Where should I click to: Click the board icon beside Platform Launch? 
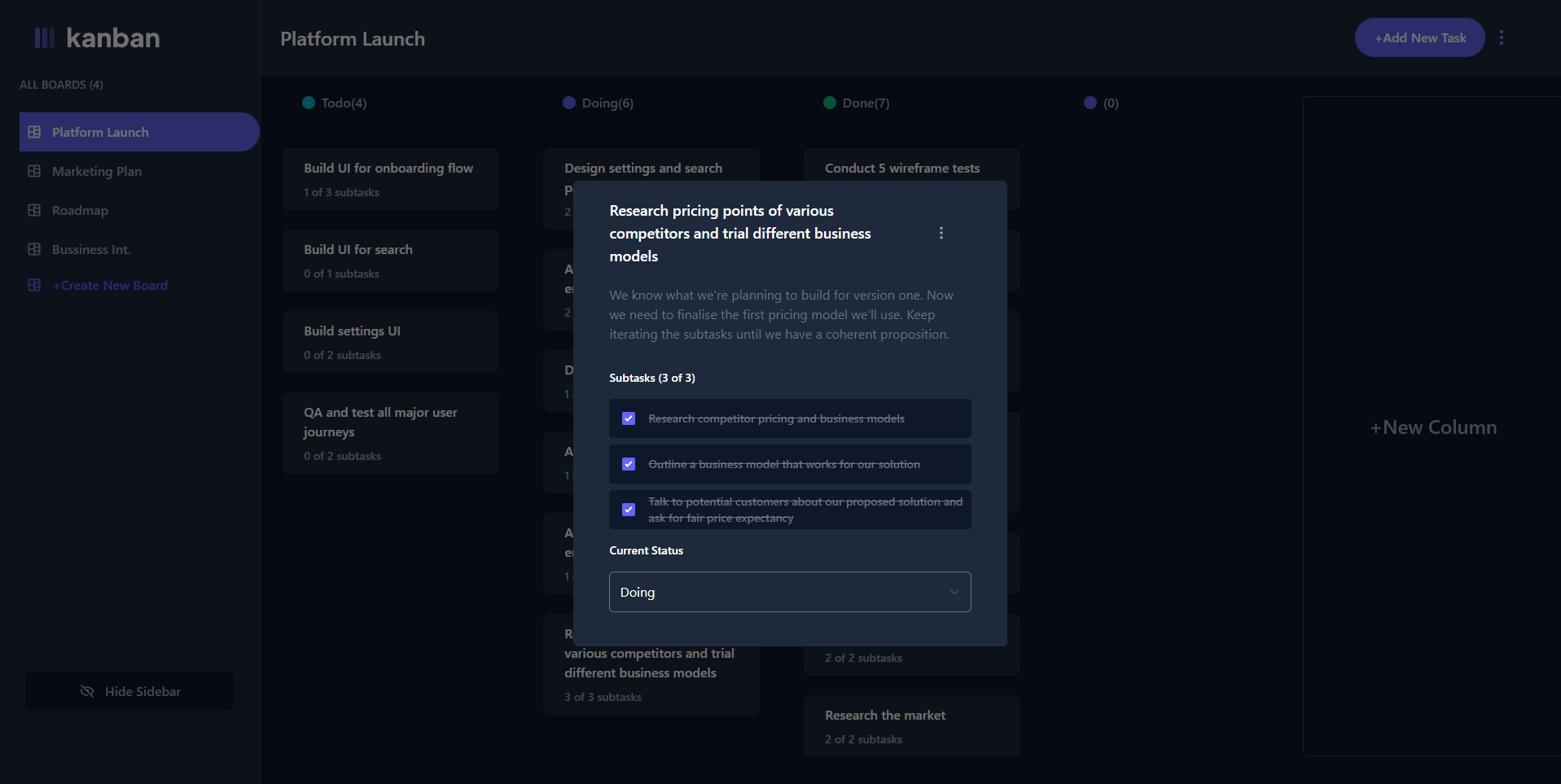coord(33,131)
